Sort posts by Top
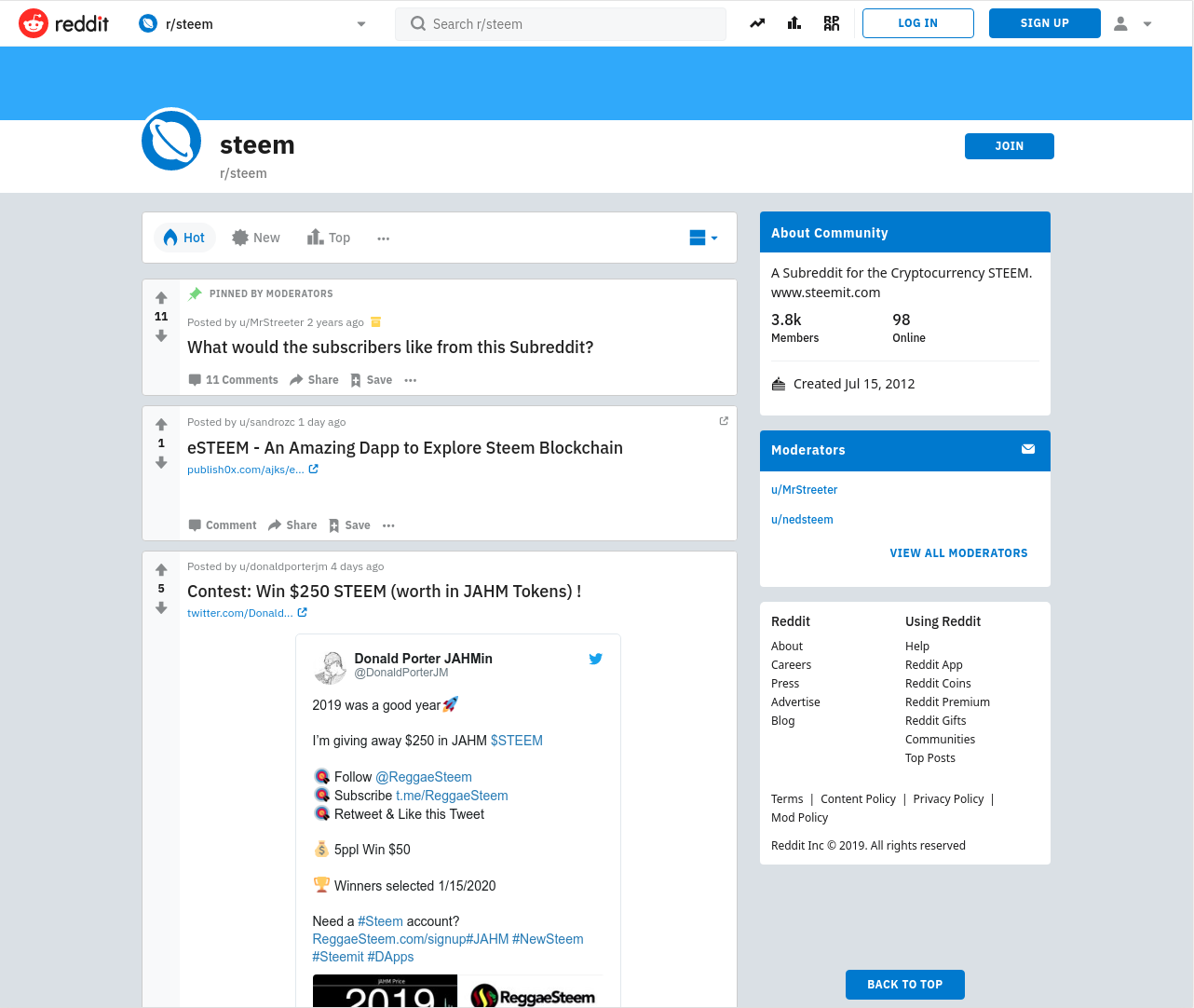This screenshot has width=1194, height=1008. (329, 238)
